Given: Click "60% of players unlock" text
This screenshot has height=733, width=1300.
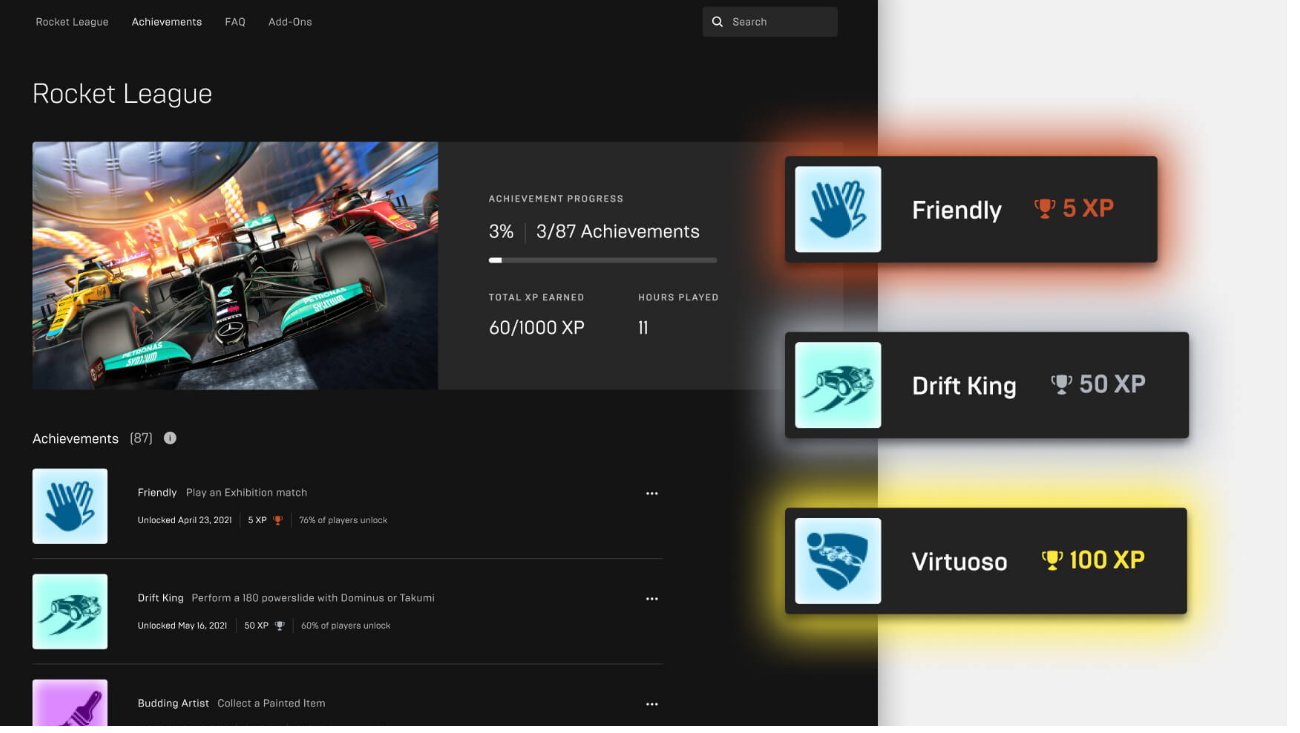Looking at the screenshot, I should coord(346,626).
